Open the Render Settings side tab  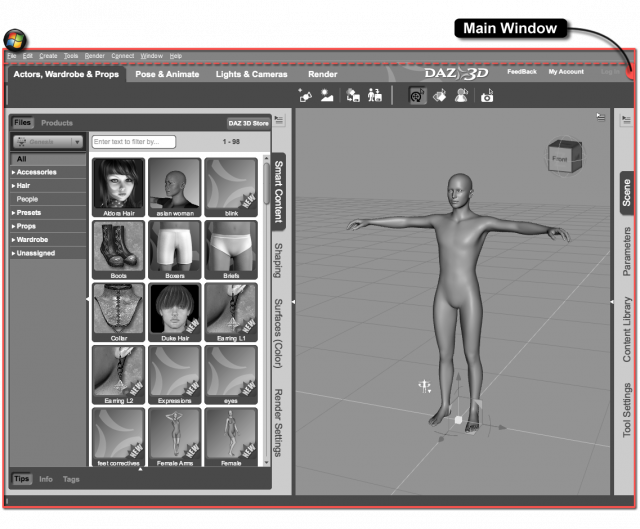tap(278, 422)
